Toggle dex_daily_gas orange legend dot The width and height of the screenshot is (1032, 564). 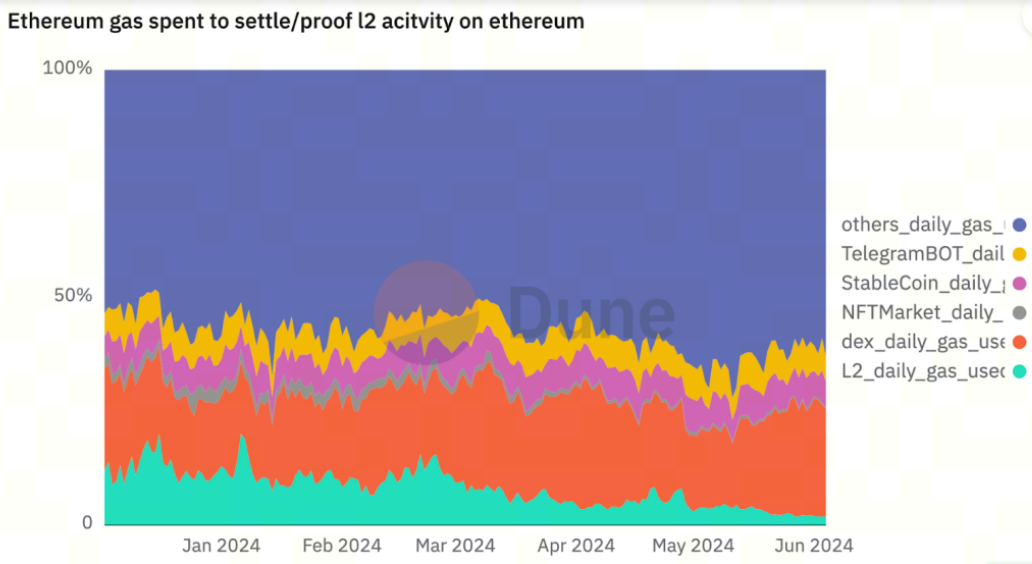(1019, 342)
